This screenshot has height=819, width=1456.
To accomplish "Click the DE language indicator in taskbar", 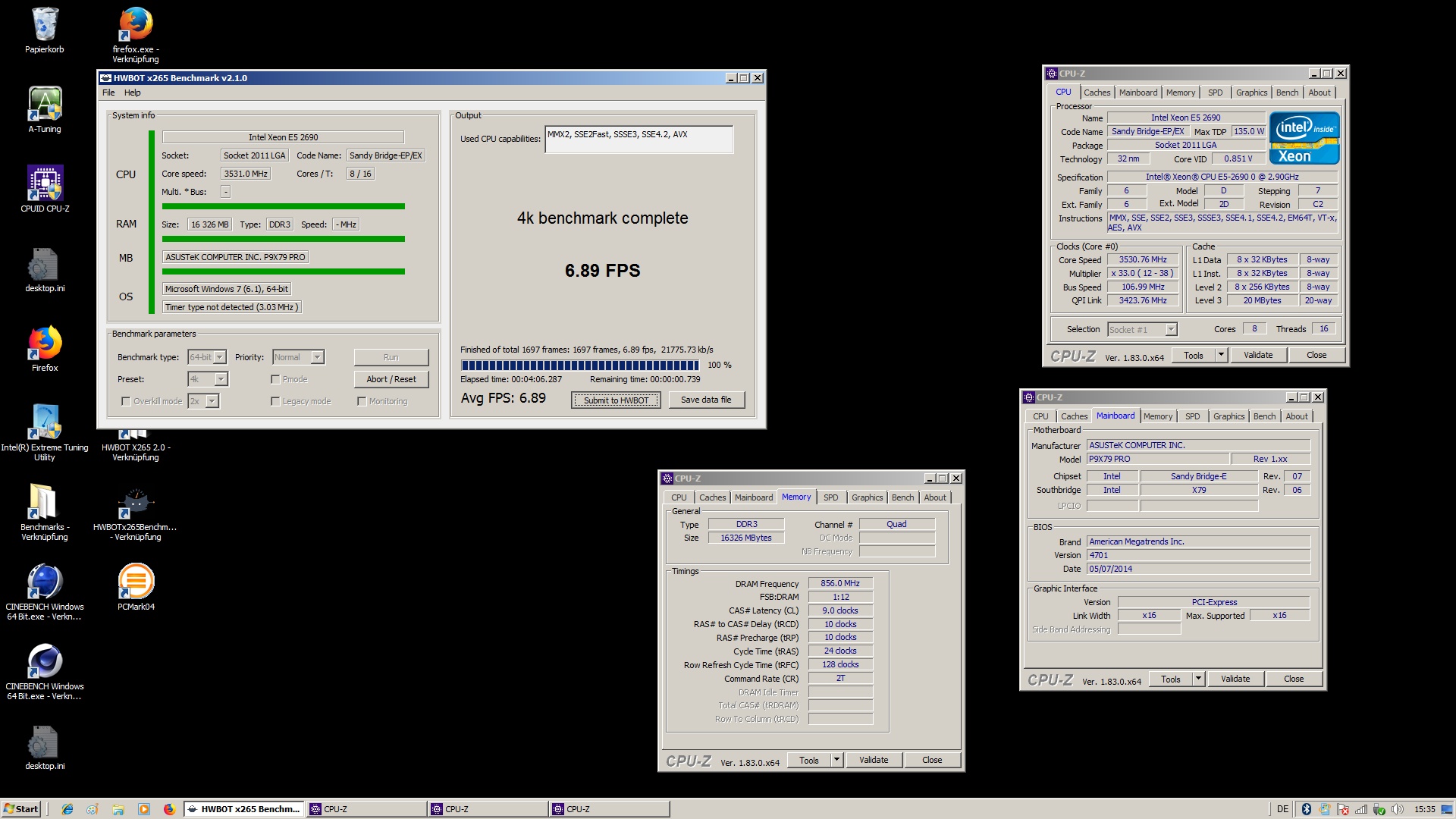I will coord(1282,809).
